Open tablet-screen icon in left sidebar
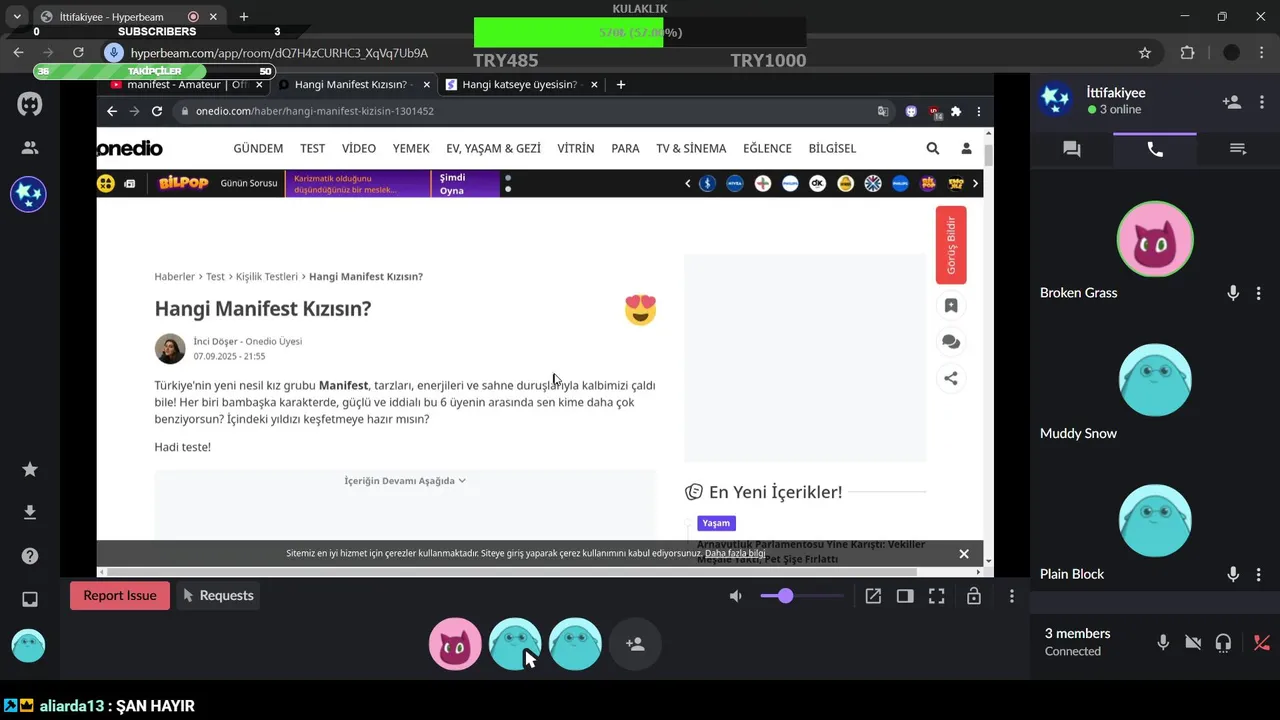 pos(30,600)
